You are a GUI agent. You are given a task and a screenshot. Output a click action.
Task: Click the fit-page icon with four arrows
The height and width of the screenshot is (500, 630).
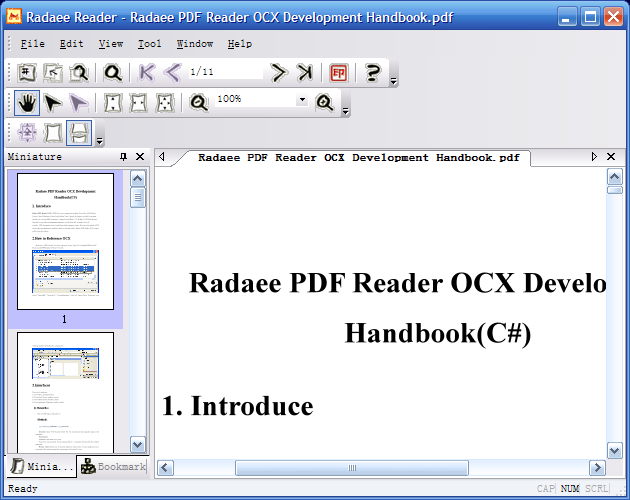pyautogui.click(x=165, y=103)
